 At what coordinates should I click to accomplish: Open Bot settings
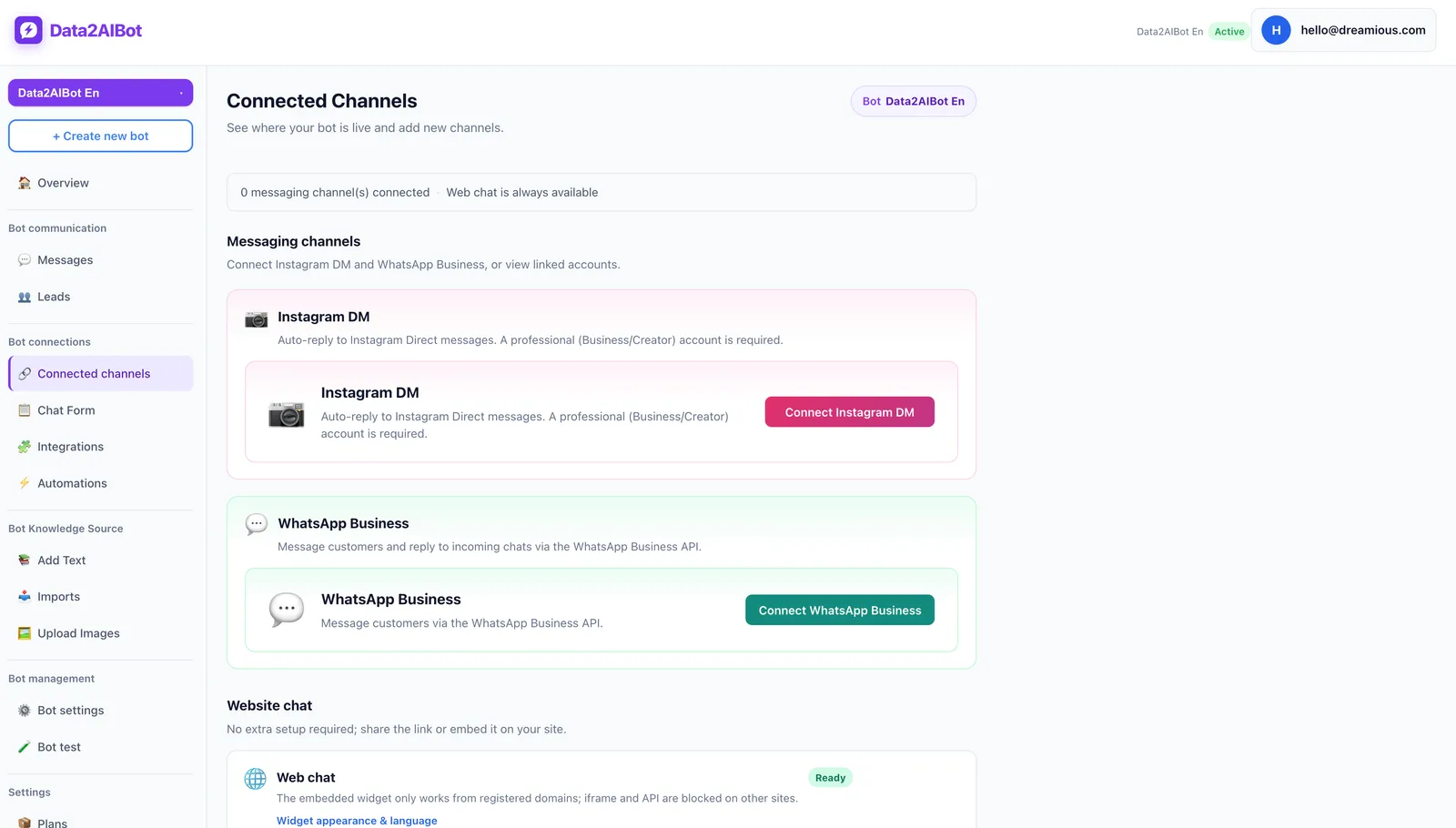(100, 711)
